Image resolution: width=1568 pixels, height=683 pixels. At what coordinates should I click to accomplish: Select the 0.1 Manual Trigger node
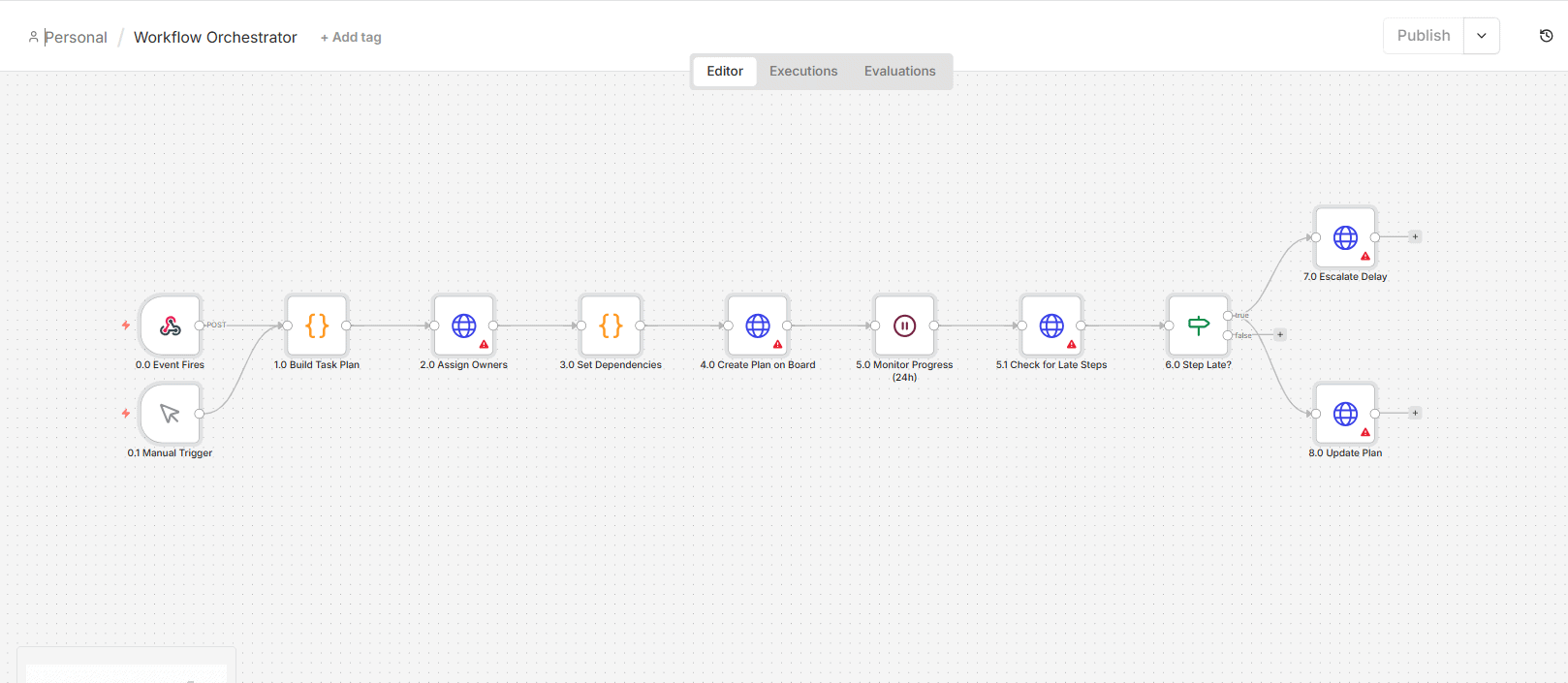coord(170,414)
